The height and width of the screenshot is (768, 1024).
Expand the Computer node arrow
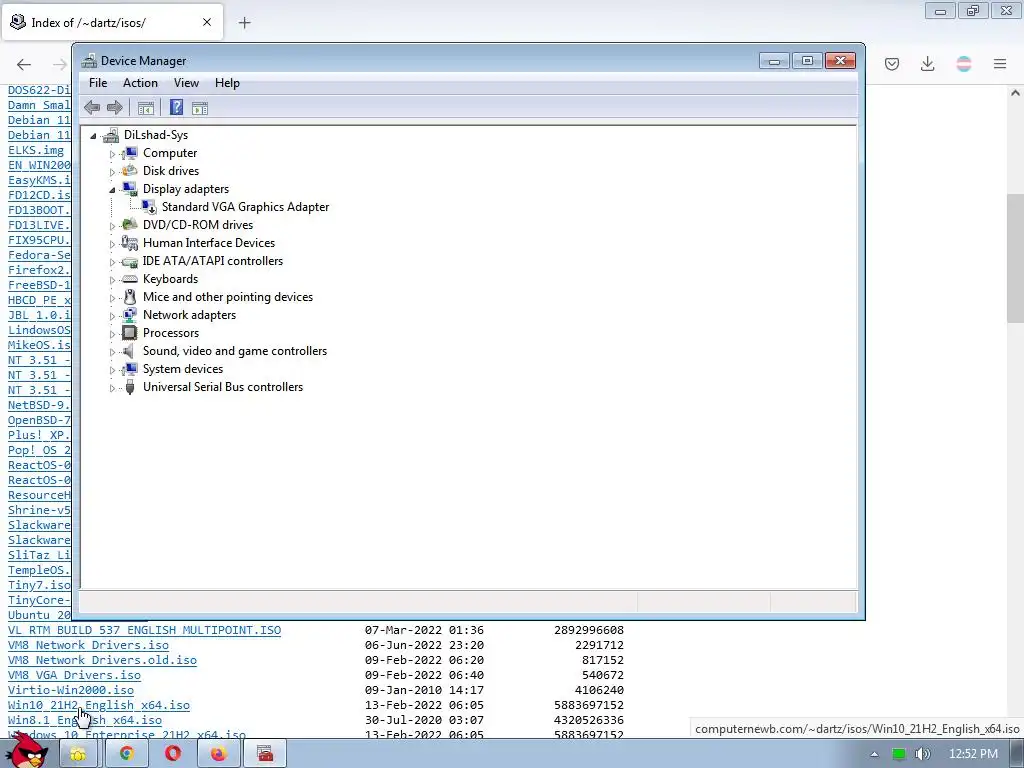click(x=112, y=154)
